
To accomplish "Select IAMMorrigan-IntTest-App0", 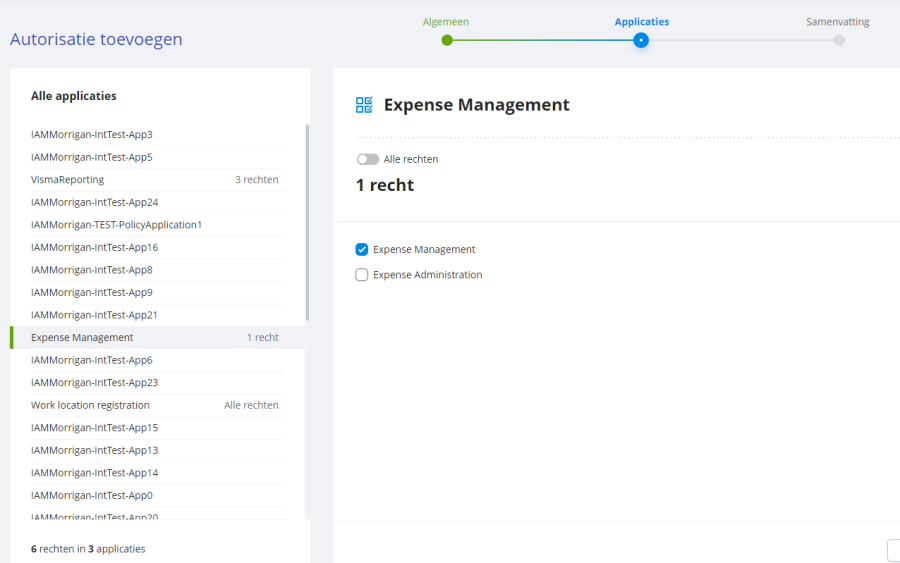I will (156, 495).
